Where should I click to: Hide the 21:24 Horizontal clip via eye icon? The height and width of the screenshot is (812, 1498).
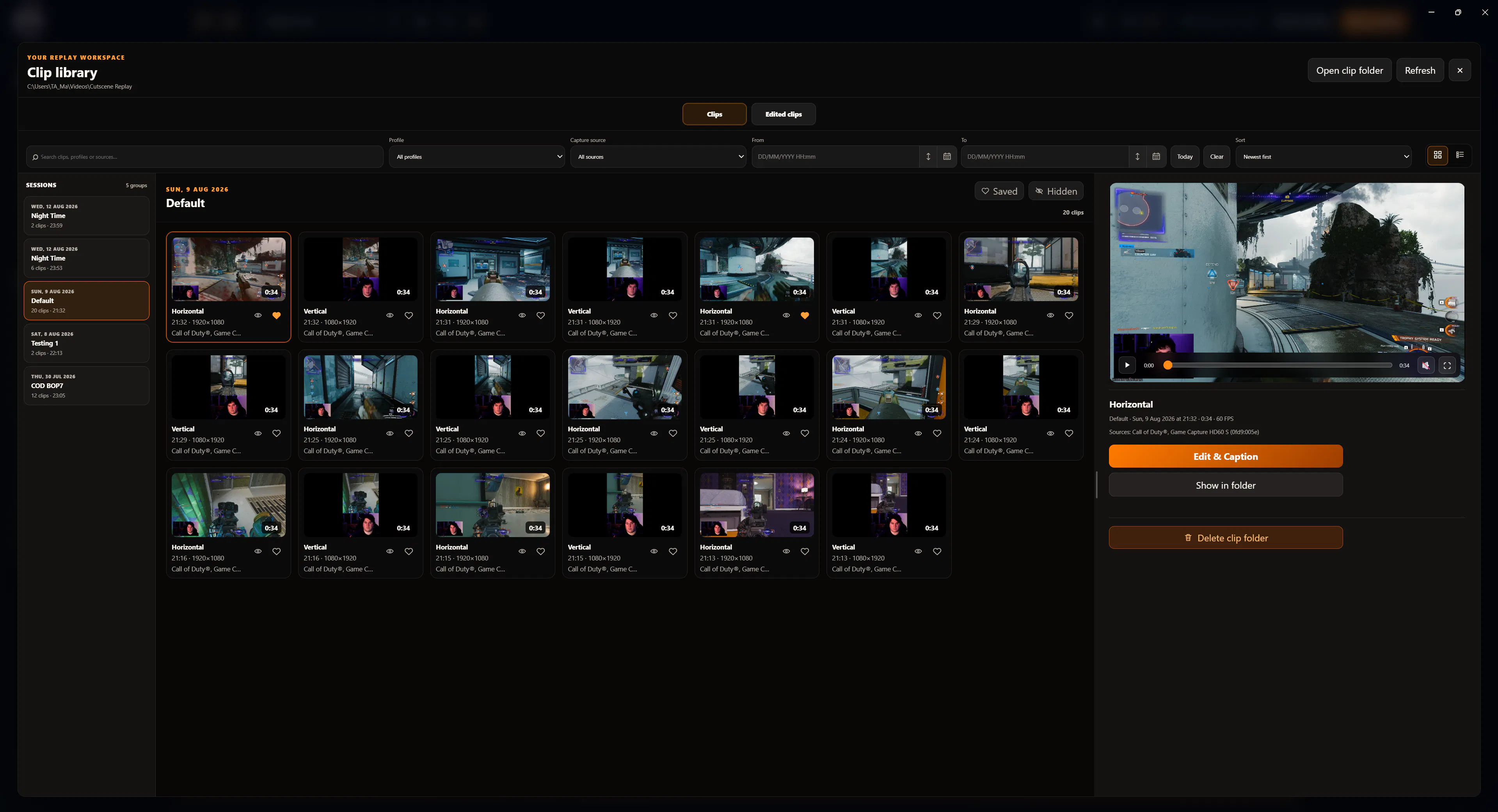pos(918,434)
